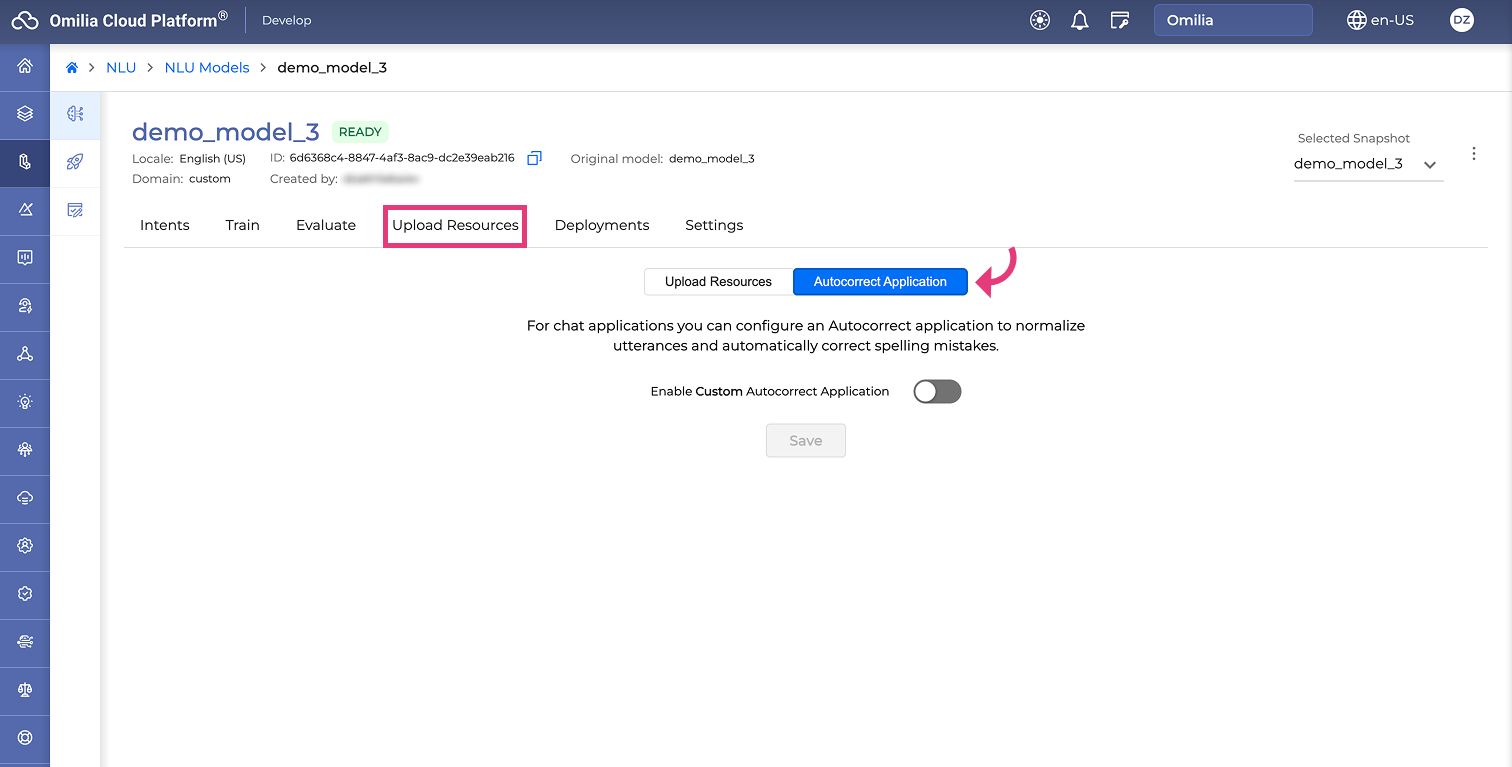Viewport: 1512px width, 767px height.
Task: Click the home icon in left sidebar
Action: point(25,67)
